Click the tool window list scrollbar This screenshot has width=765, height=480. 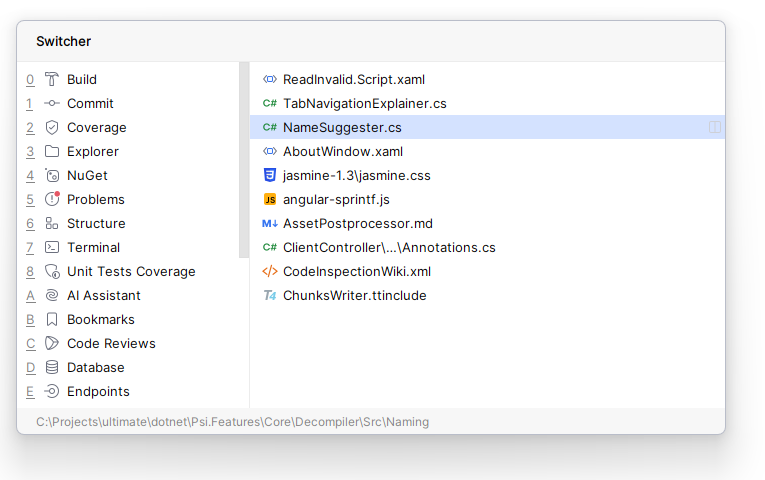tap(244, 160)
